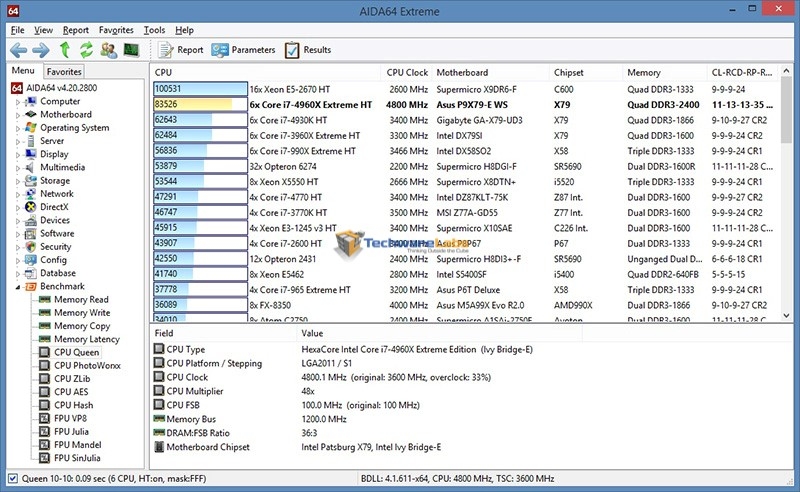Image resolution: width=800 pixels, height=492 pixels.
Task: Toggle the status bar checkbox beside Queen 10-10
Action: 13,479
